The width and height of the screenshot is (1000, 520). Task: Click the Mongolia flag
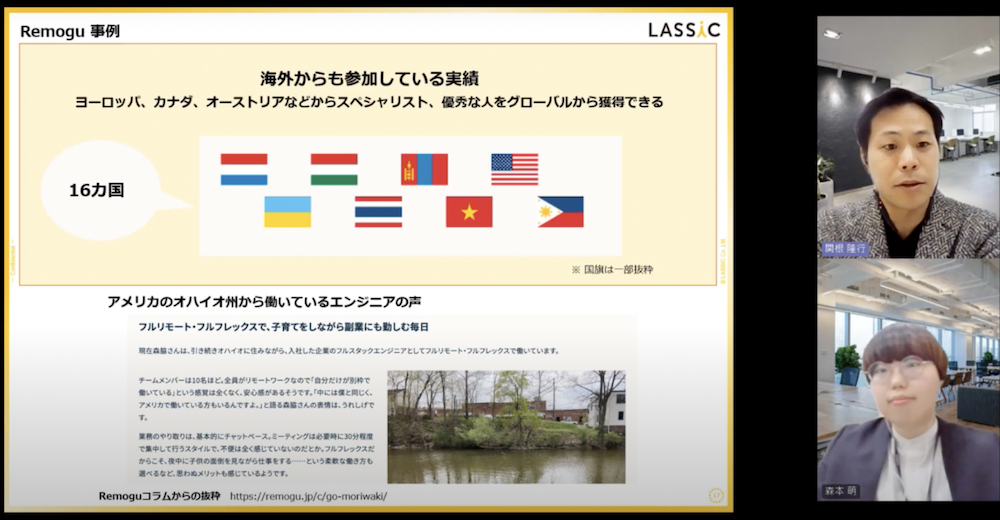pyautogui.click(x=424, y=169)
